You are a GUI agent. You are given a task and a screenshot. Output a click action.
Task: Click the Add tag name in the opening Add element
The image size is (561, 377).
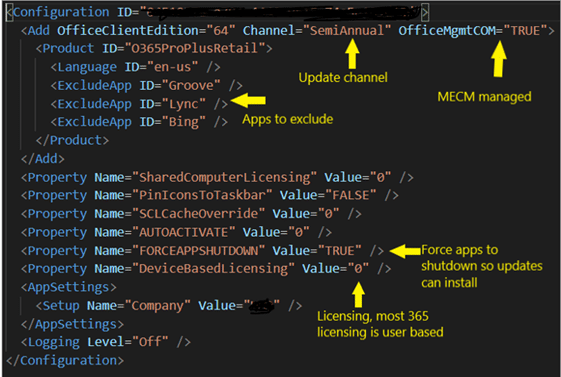(x=39, y=31)
